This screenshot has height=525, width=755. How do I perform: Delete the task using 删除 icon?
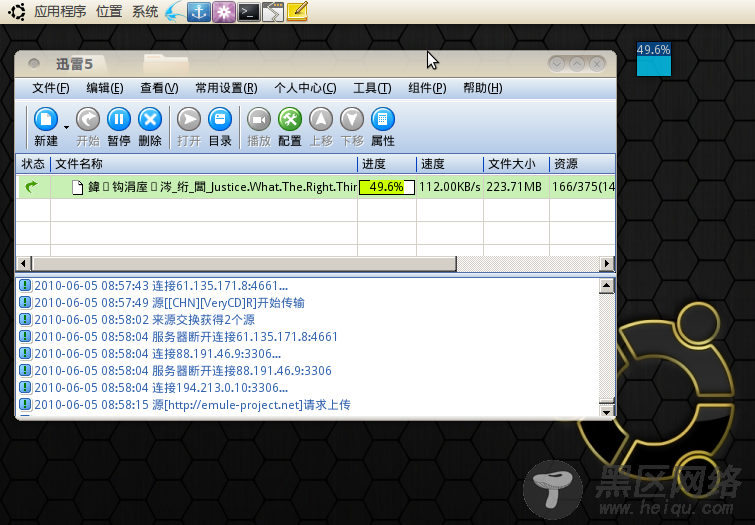(x=150, y=119)
